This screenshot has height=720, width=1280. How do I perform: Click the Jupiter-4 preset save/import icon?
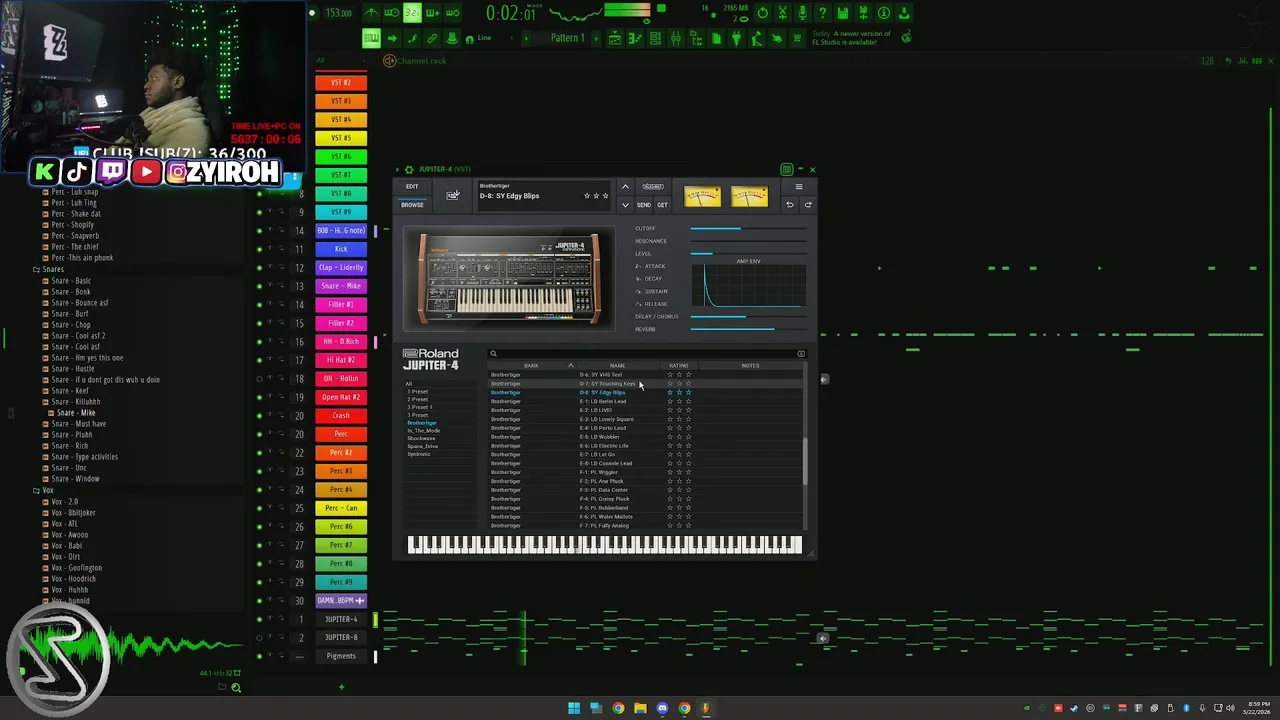click(453, 195)
